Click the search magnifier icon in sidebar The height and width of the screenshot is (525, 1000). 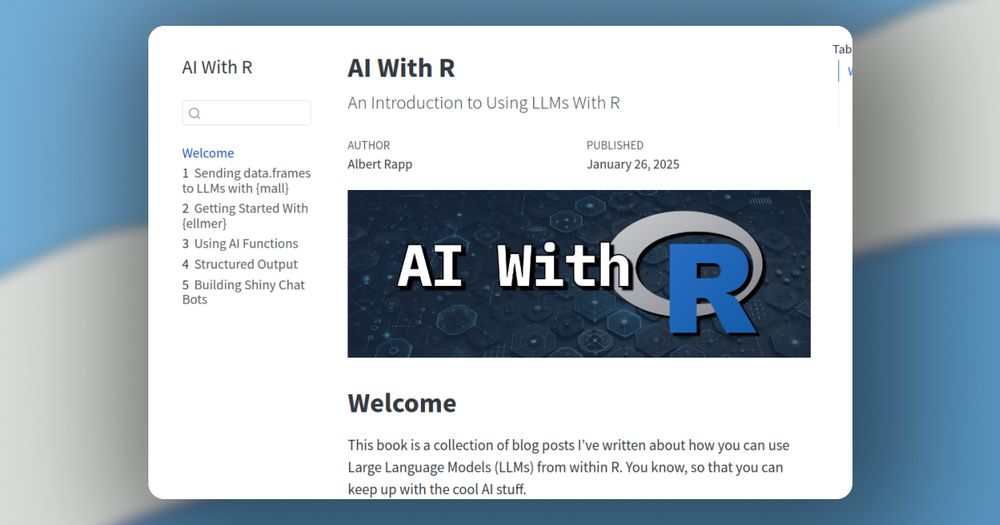[x=195, y=114]
